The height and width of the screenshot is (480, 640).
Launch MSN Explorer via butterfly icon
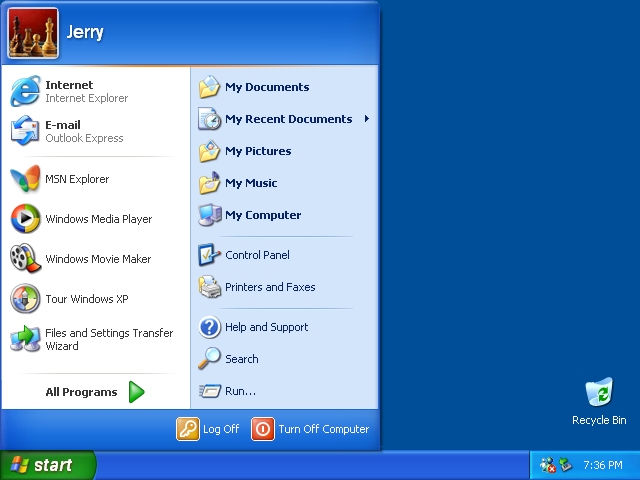pos(25,178)
